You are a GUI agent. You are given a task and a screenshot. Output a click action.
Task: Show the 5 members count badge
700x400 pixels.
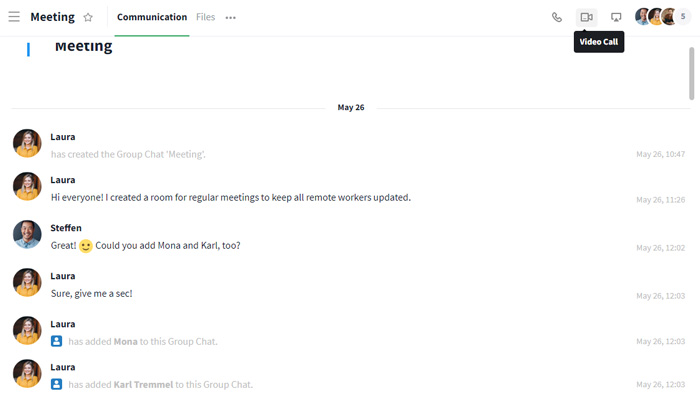(683, 17)
